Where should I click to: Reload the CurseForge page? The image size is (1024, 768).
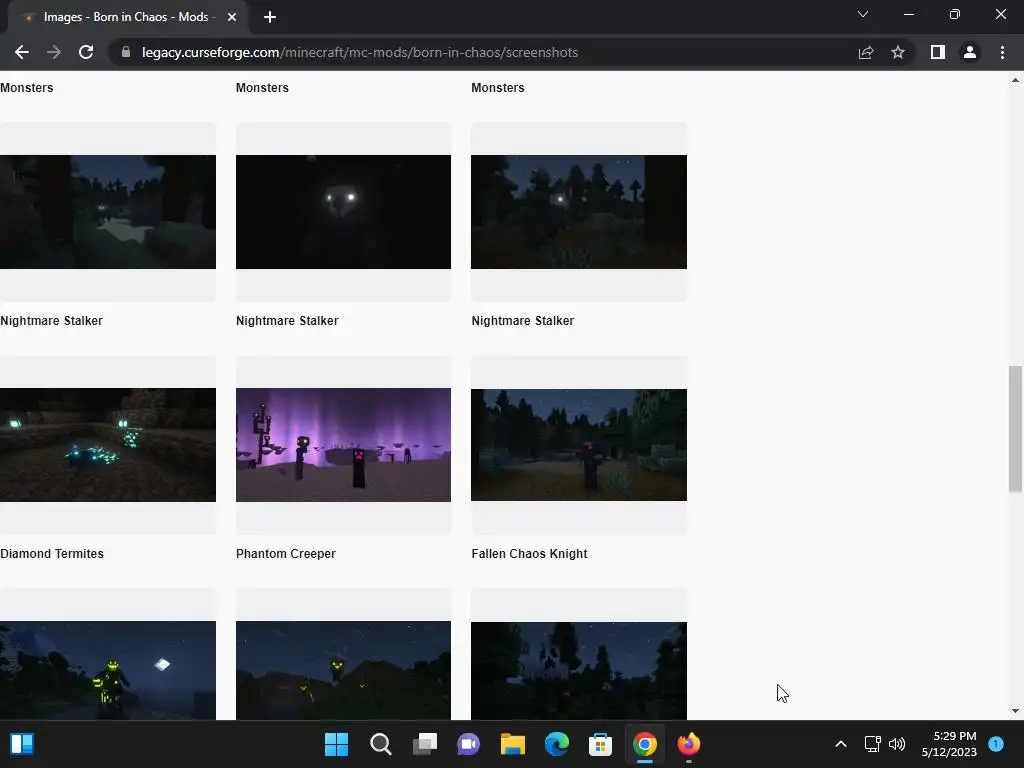86,52
